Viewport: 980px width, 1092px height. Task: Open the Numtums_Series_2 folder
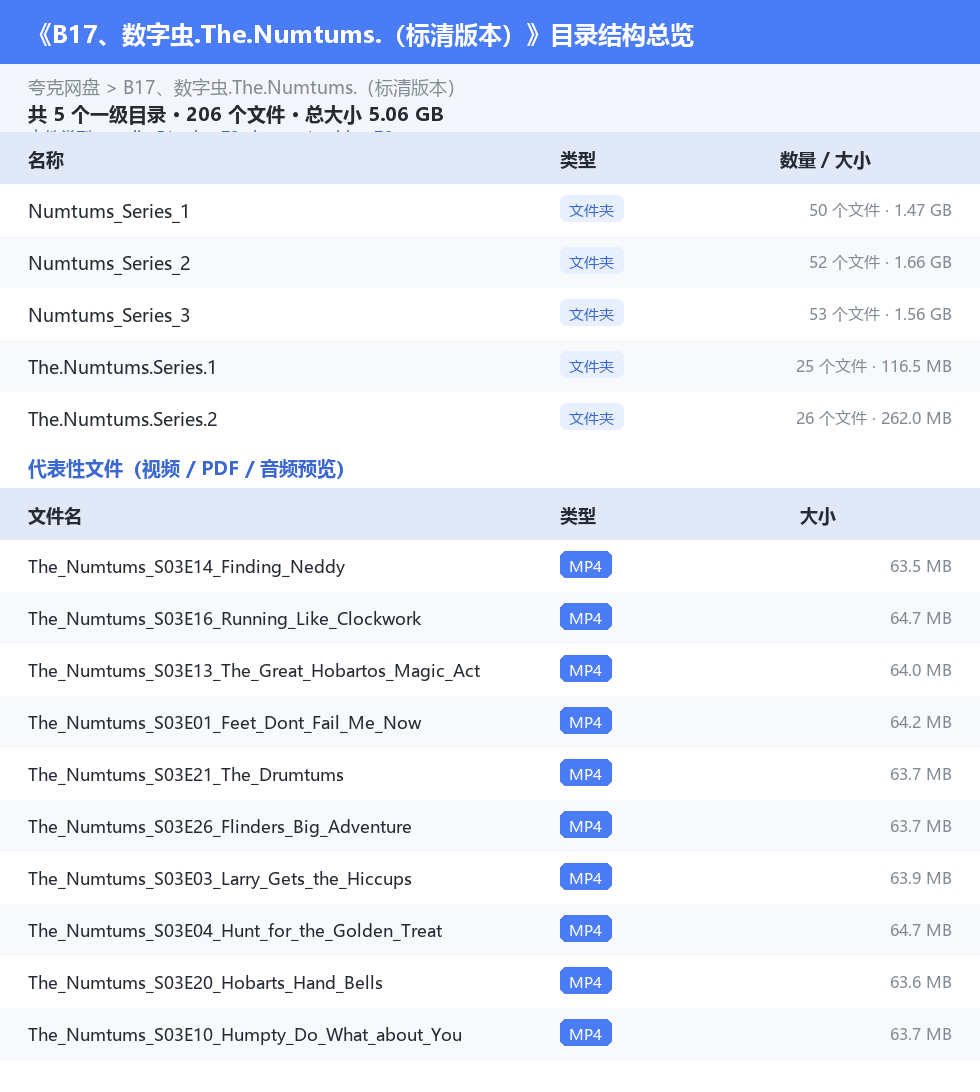click(109, 263)
